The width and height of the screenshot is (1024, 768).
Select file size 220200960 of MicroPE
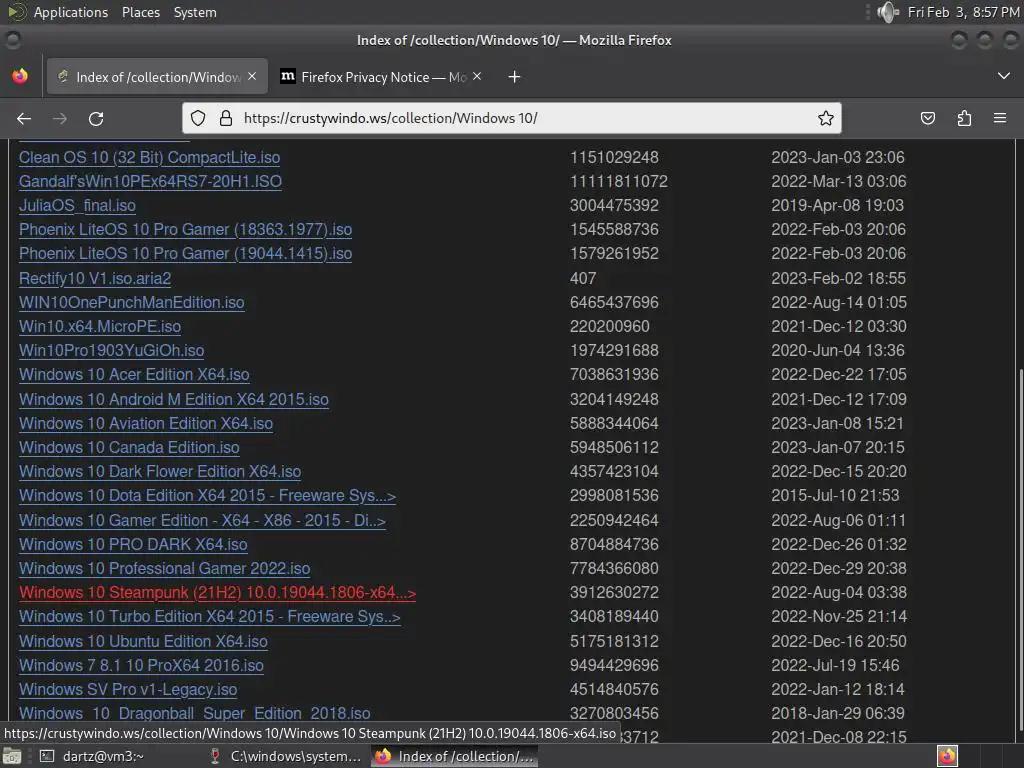[x=609, y=327]
